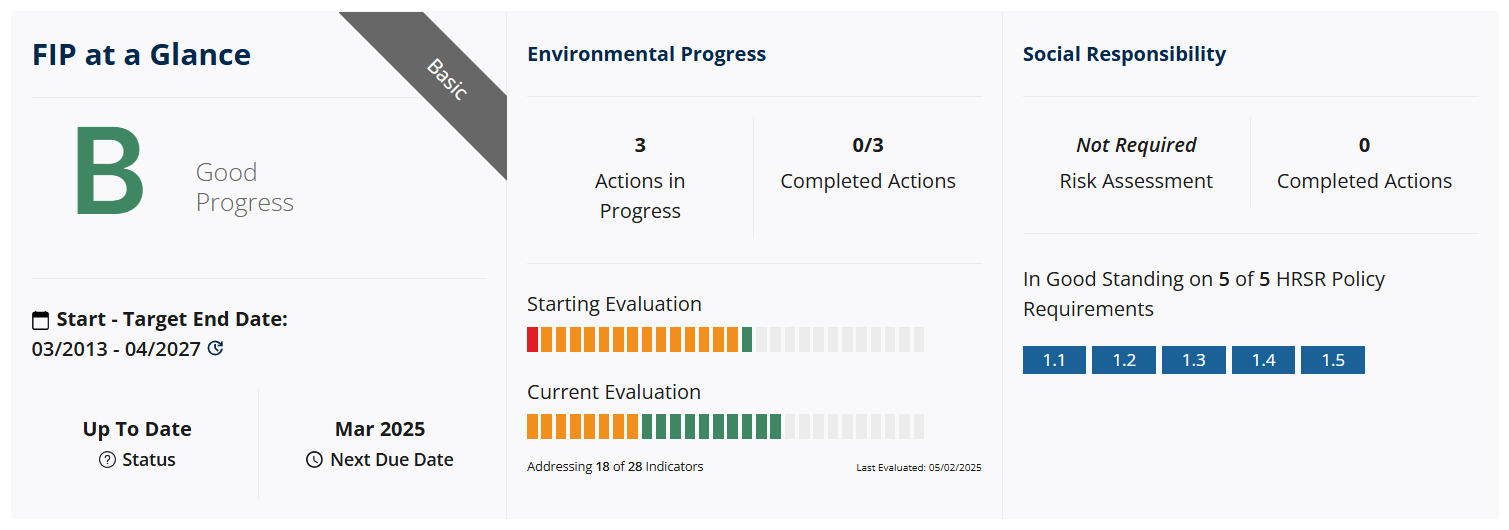
Task: Click the Social Responsibility heading
Action: tap(1124, 54)
